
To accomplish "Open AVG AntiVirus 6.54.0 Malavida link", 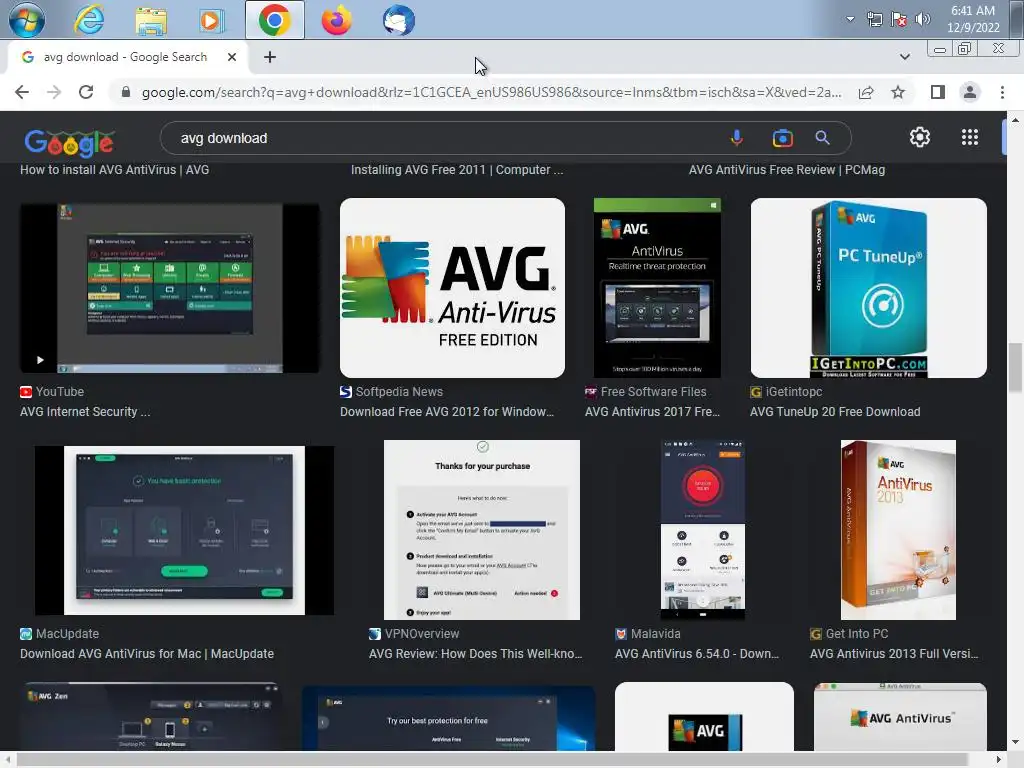I will tap(697, 654).
